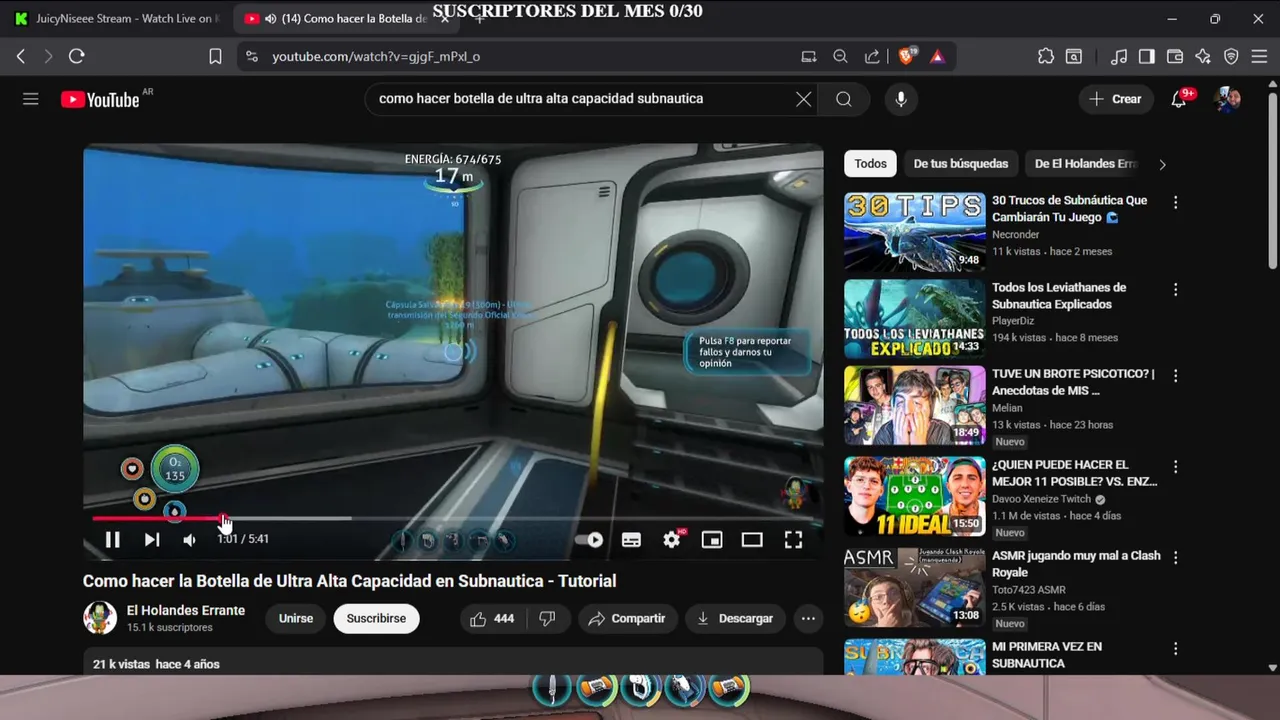Open the YouTube guide hamburger menu
Image resolution: width=1280 pixels, height=720 pixels.
(x=31, y=99)
